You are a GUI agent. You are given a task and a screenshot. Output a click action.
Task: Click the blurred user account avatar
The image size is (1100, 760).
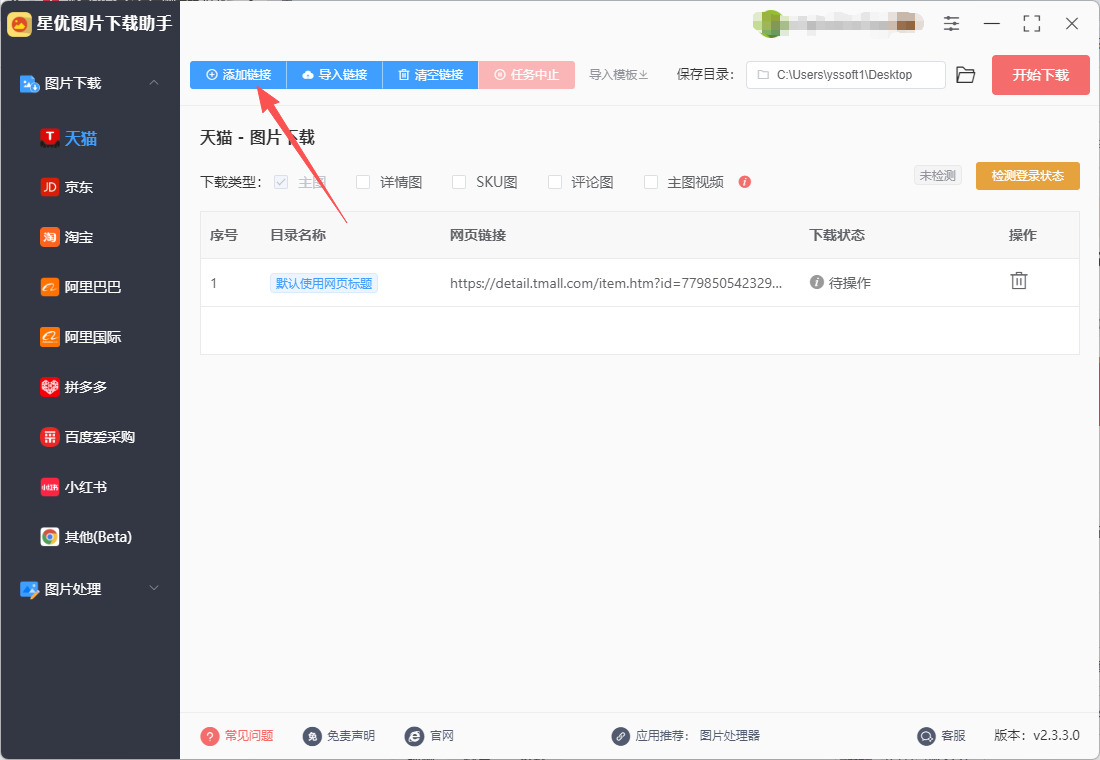pyautogui.click(x=771, y=24)
